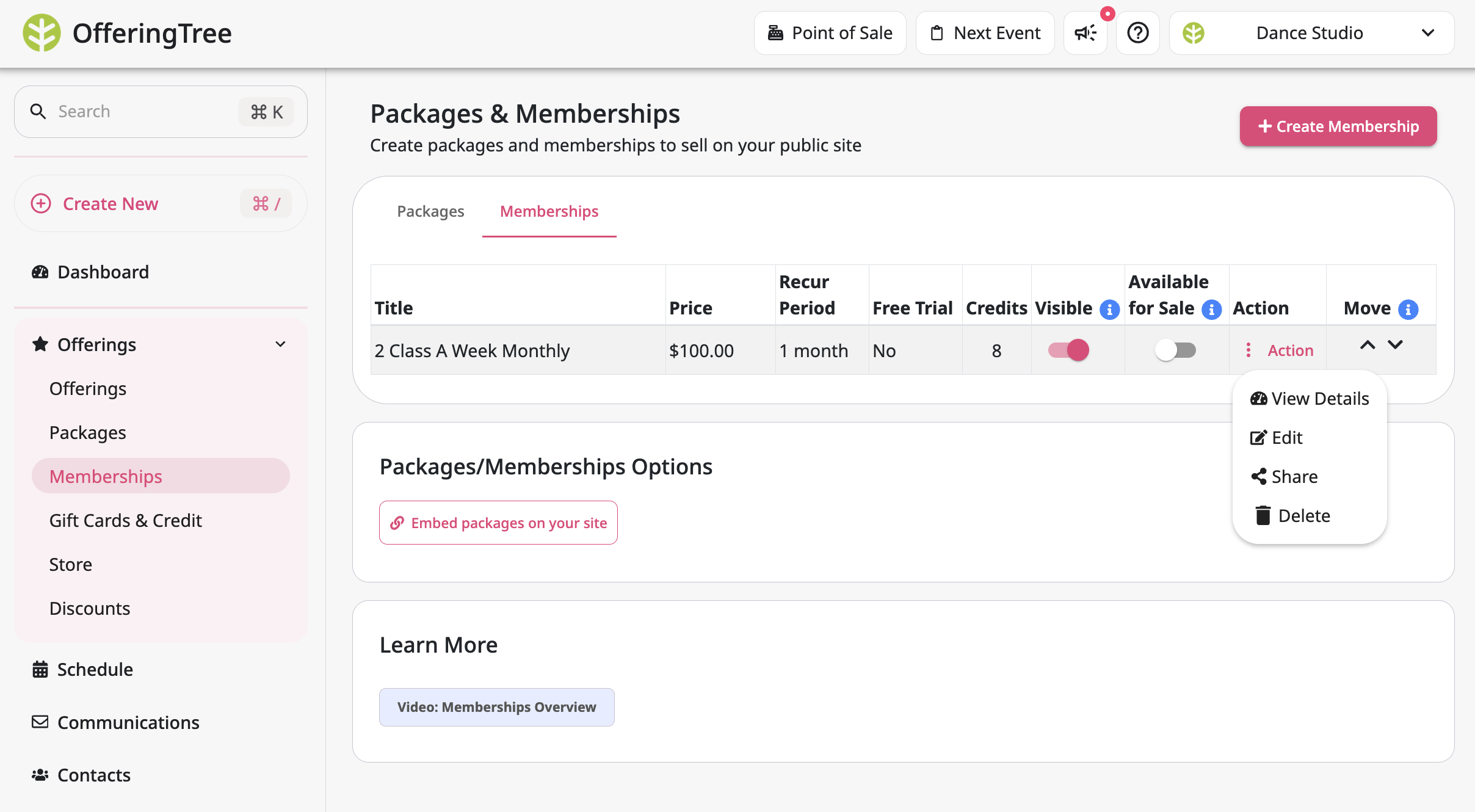Focus the Search input field
The image size is (1475, 812).
(161, 112)
